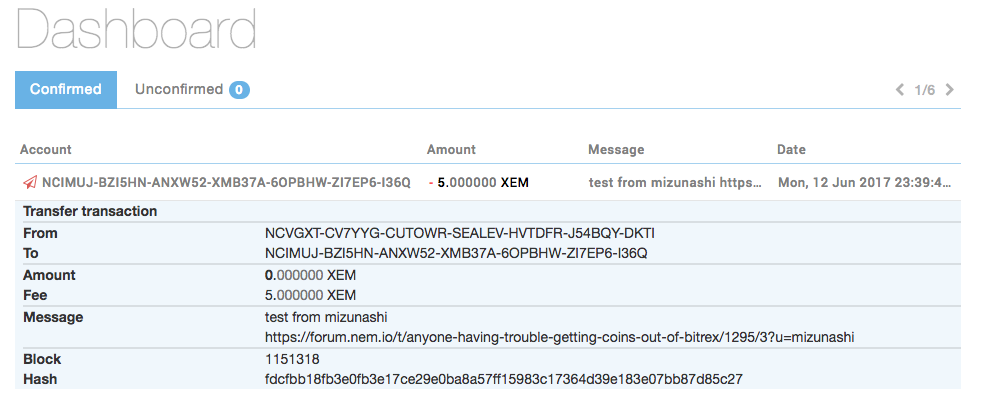Click the transaction hash value fdcfbb18
This screenshot has height=395, width=984.
point(504,379)
